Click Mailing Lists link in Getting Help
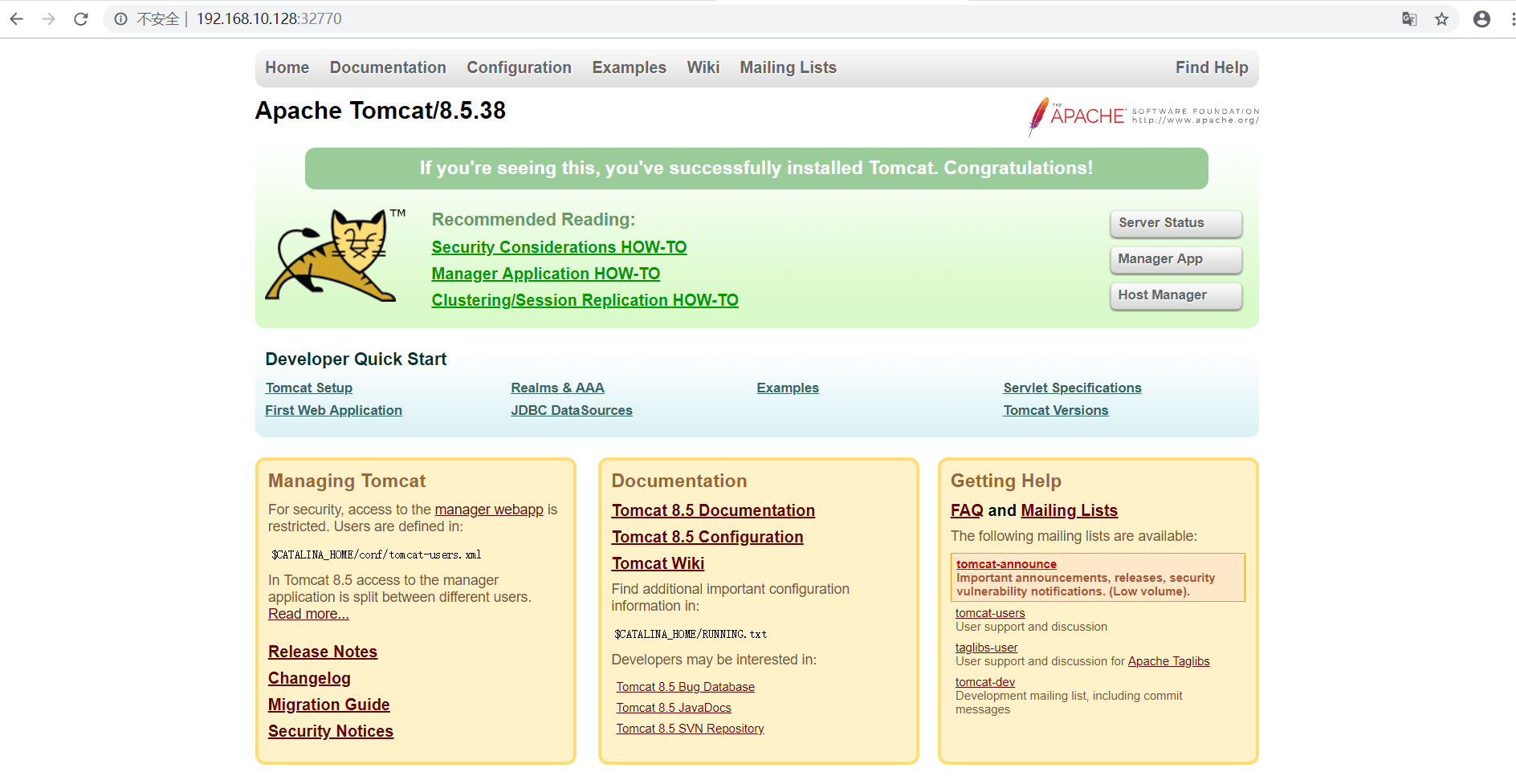The height and width of the screenshot is (784, 1516). 1070,510
